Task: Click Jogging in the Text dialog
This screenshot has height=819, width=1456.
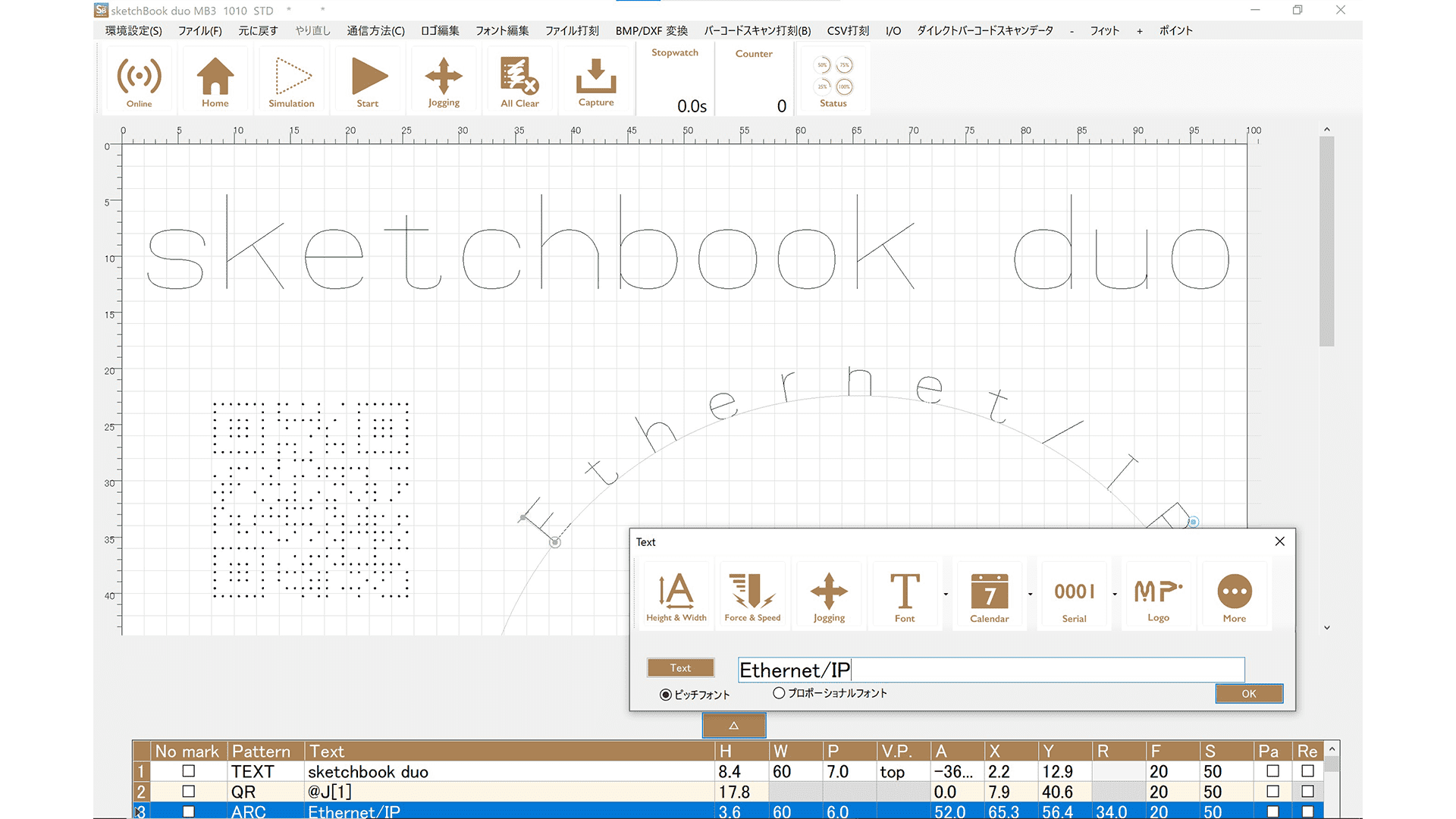Action: [x=829, y=596]
